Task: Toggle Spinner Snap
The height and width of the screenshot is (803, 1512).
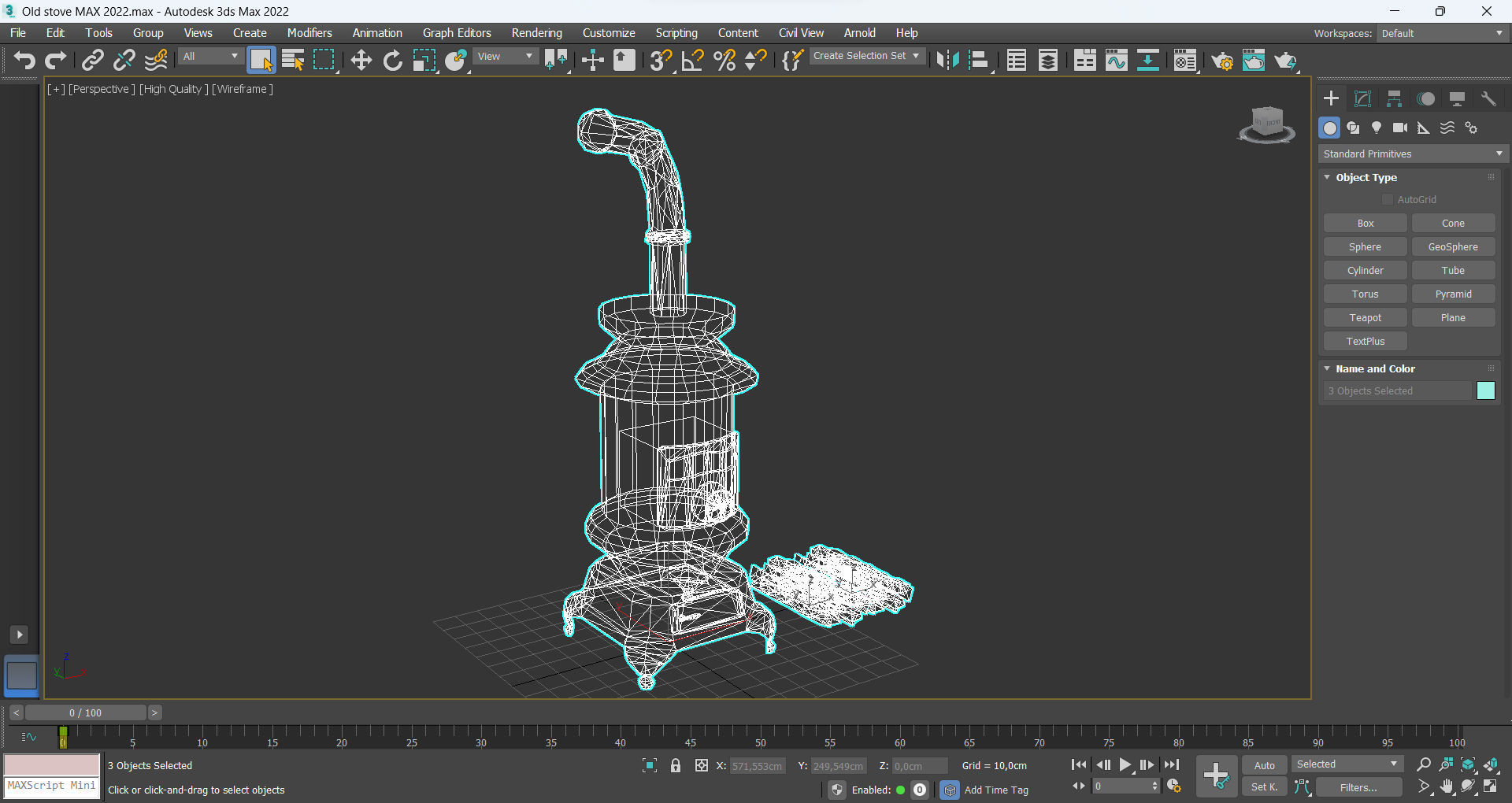Action: pyautogui.click(x=755, y=60)
